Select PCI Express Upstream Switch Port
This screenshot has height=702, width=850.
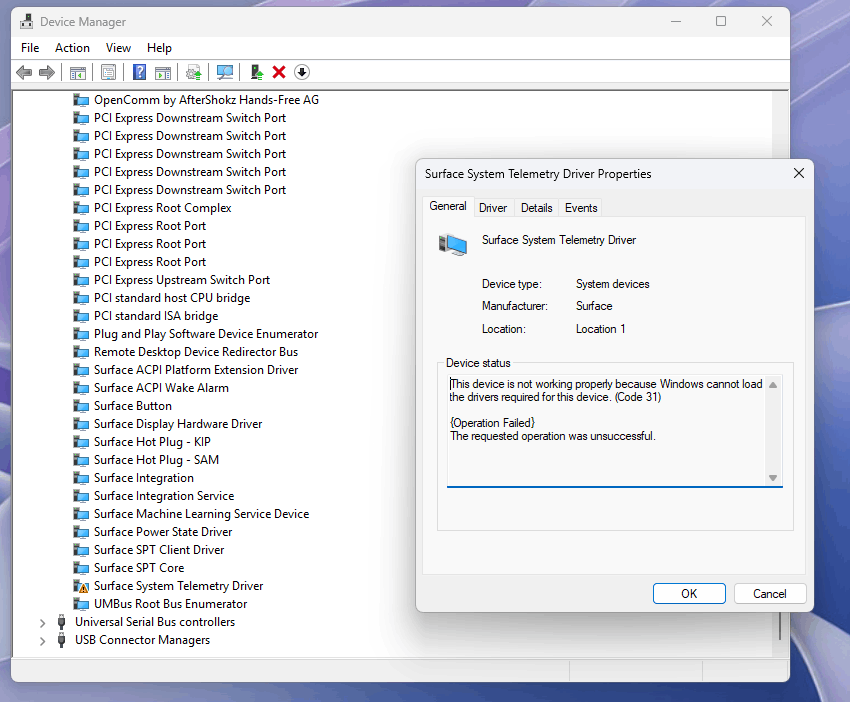pyautogui.click(x=182, y=280)
